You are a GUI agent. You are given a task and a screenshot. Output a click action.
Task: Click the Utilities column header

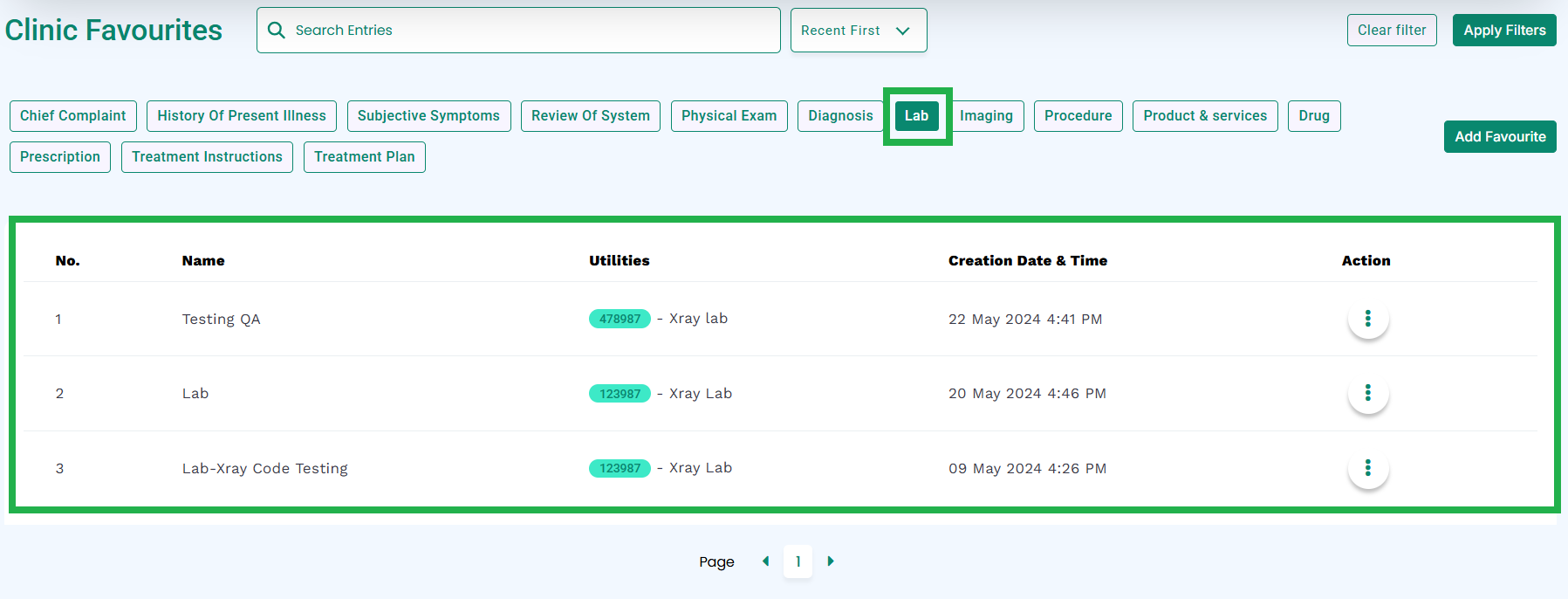tap(619, 261)
